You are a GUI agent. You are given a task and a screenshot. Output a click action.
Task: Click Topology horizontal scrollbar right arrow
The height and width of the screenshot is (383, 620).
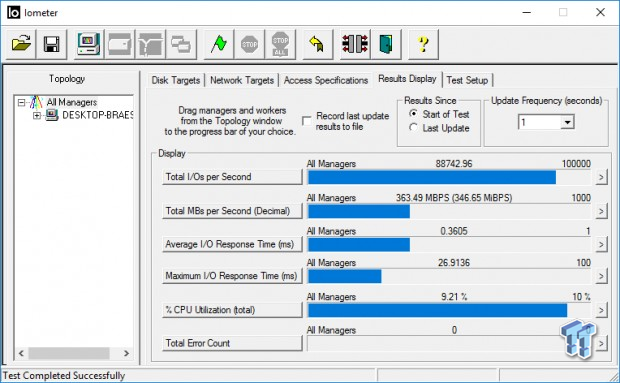[x=127, y=353]
